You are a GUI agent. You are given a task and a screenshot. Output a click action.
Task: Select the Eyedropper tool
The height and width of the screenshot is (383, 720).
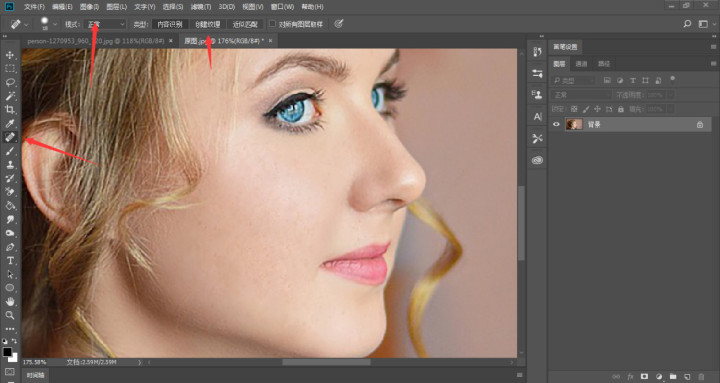pyautogui.click(x=10, y=123)
